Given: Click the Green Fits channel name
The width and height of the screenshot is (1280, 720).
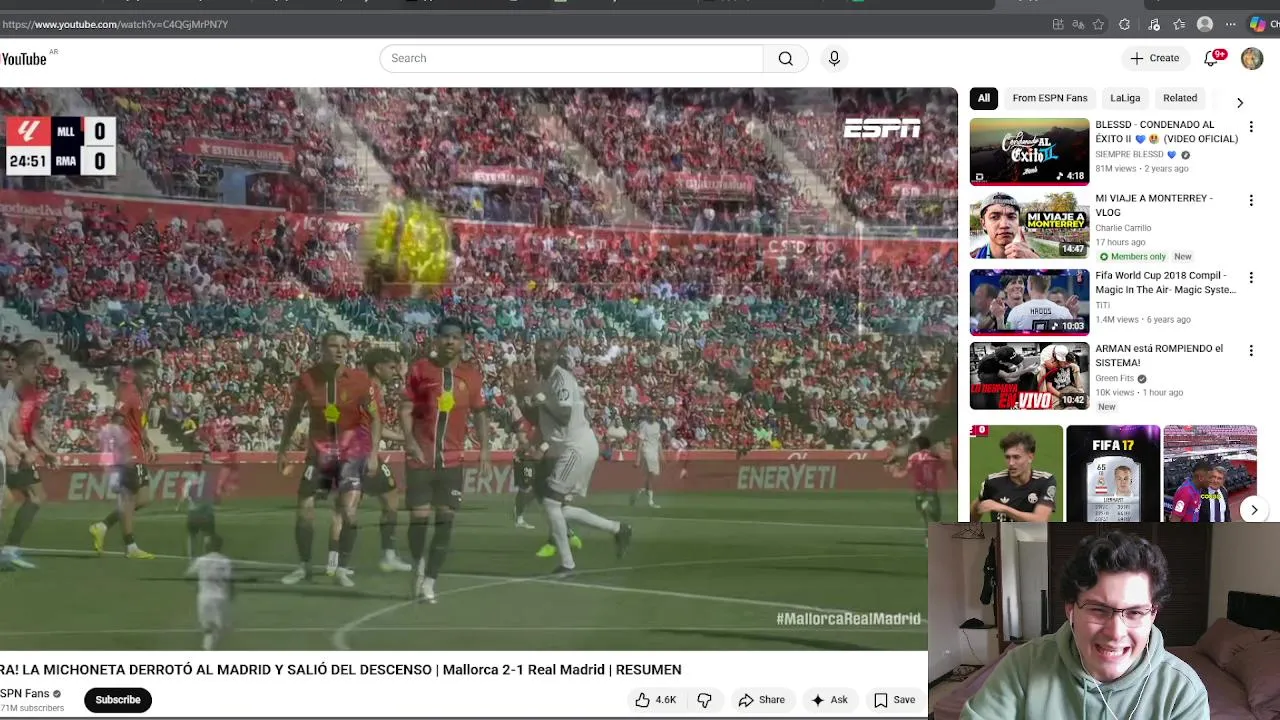Looking at the screenshot, I should [1114, 378].
